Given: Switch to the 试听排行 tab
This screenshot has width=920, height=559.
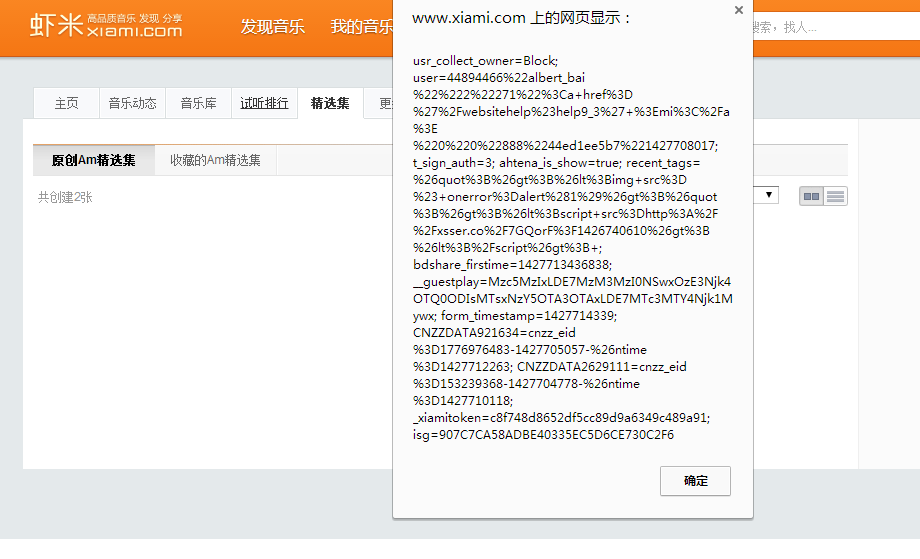Looking at the screenshot, I should point(264,103).
